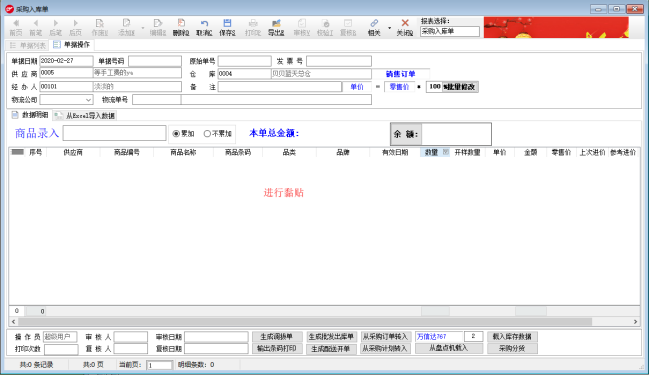Image resolution: width=649 pixels, height=376 pixels.
Task: Click the 商品录入 input field
Action: (x=115, y=133)
